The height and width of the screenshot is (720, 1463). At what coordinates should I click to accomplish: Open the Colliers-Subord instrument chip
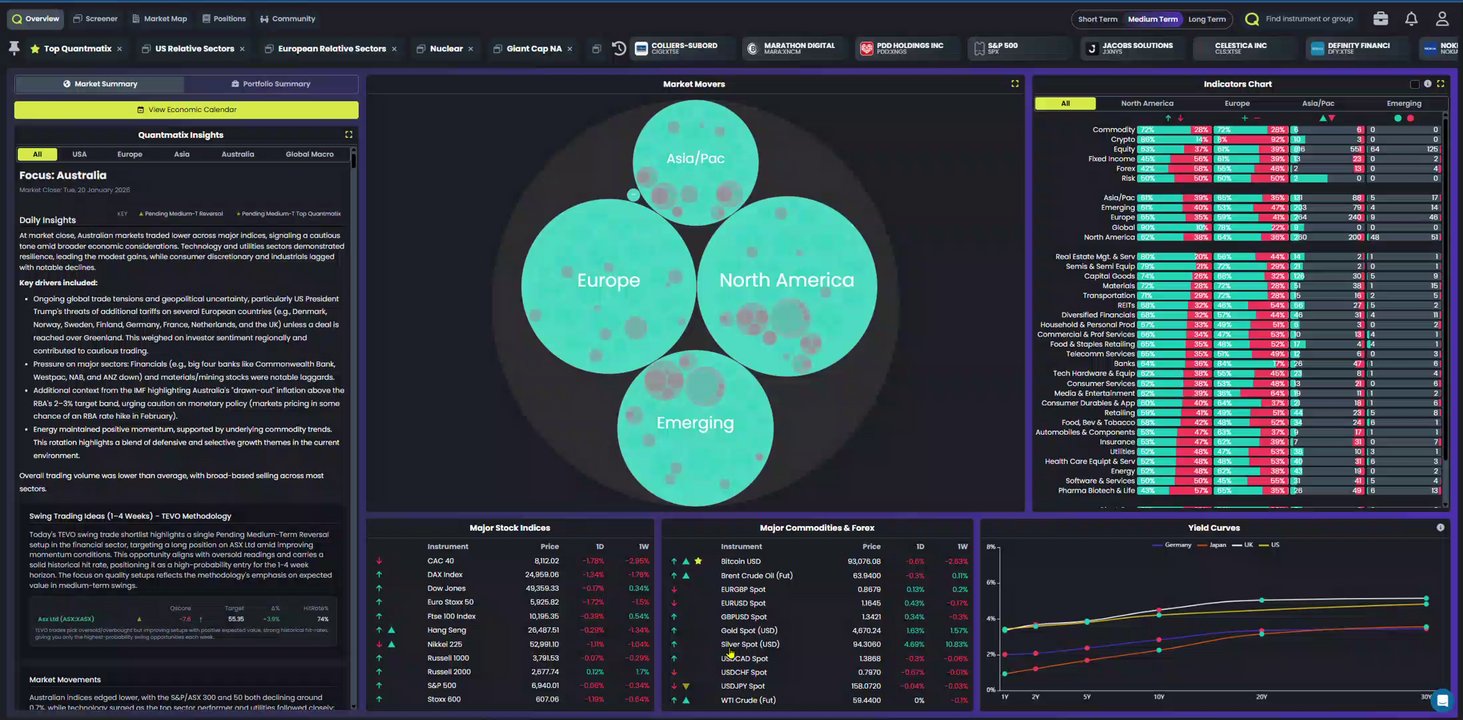point(683,48)
